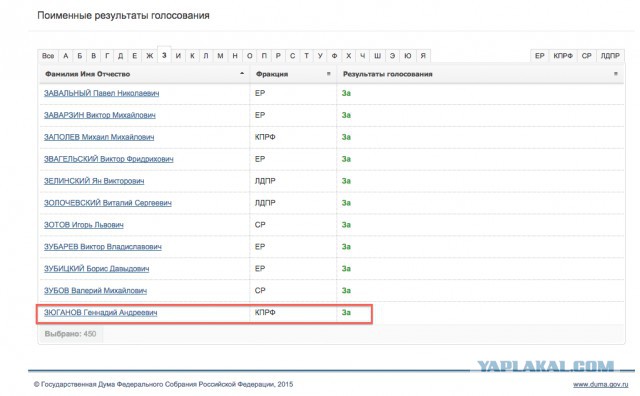Image resolution: width=640 pixels, height=396 pixels.
Task: Select letter tab Е
Action: 134,56
